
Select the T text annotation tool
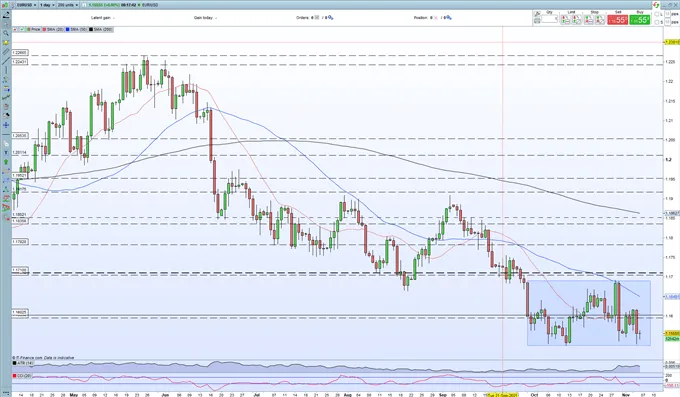click(x=6, y=152)
